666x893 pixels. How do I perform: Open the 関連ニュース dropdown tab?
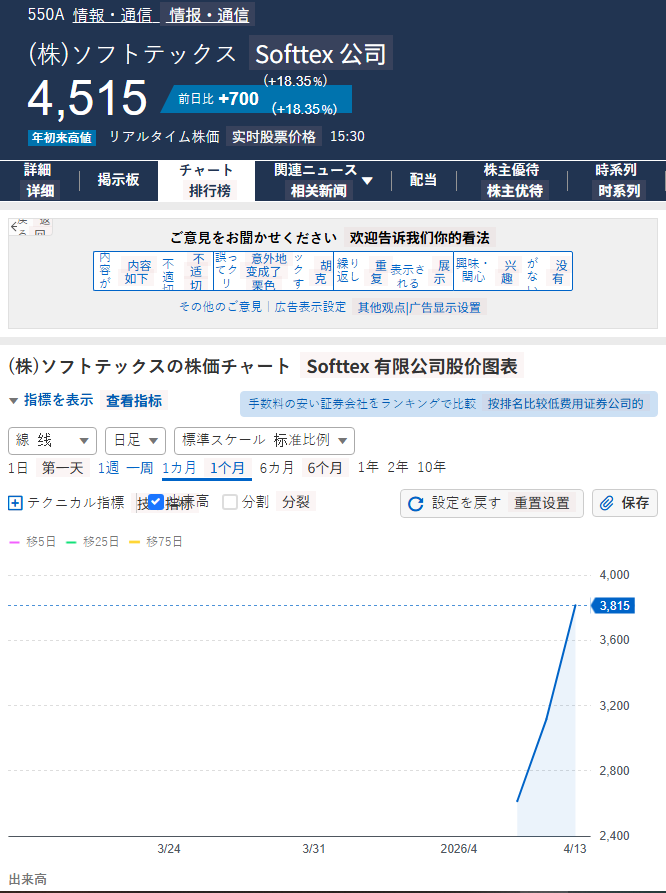322,180
